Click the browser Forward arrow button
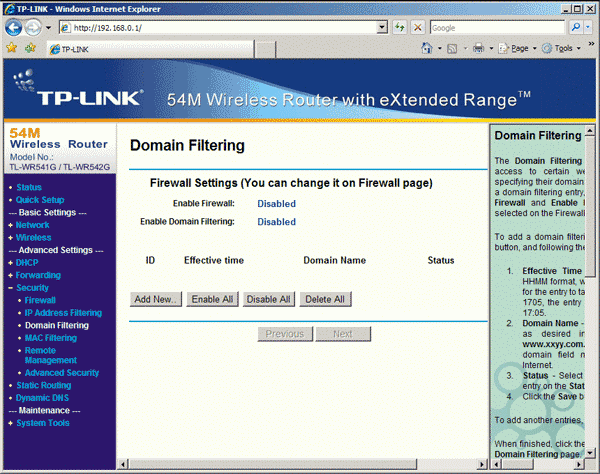The width and height of the screenshot is (600, 474). (33, 28)
